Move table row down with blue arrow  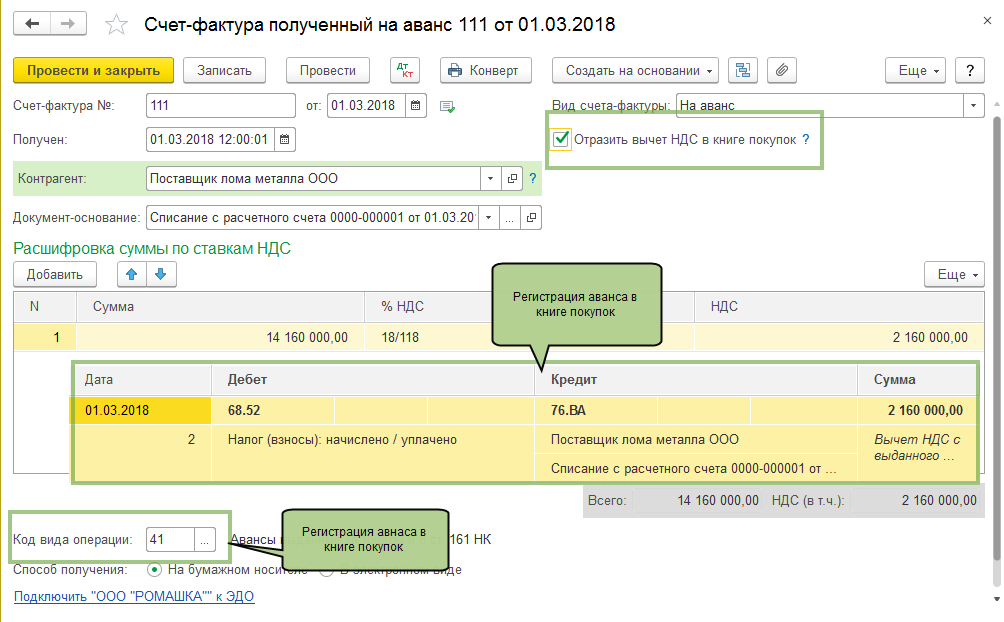click(161, 274)
